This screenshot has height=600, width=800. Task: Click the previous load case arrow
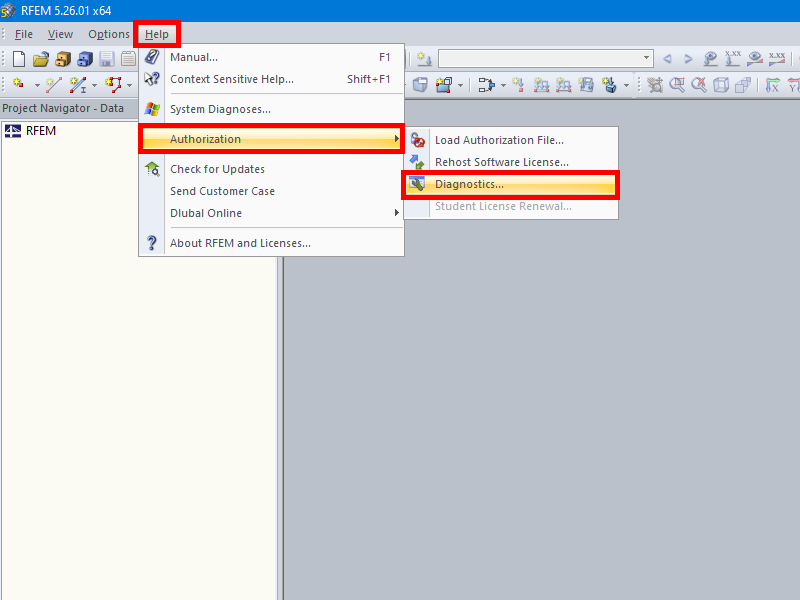tap(667, 59)
